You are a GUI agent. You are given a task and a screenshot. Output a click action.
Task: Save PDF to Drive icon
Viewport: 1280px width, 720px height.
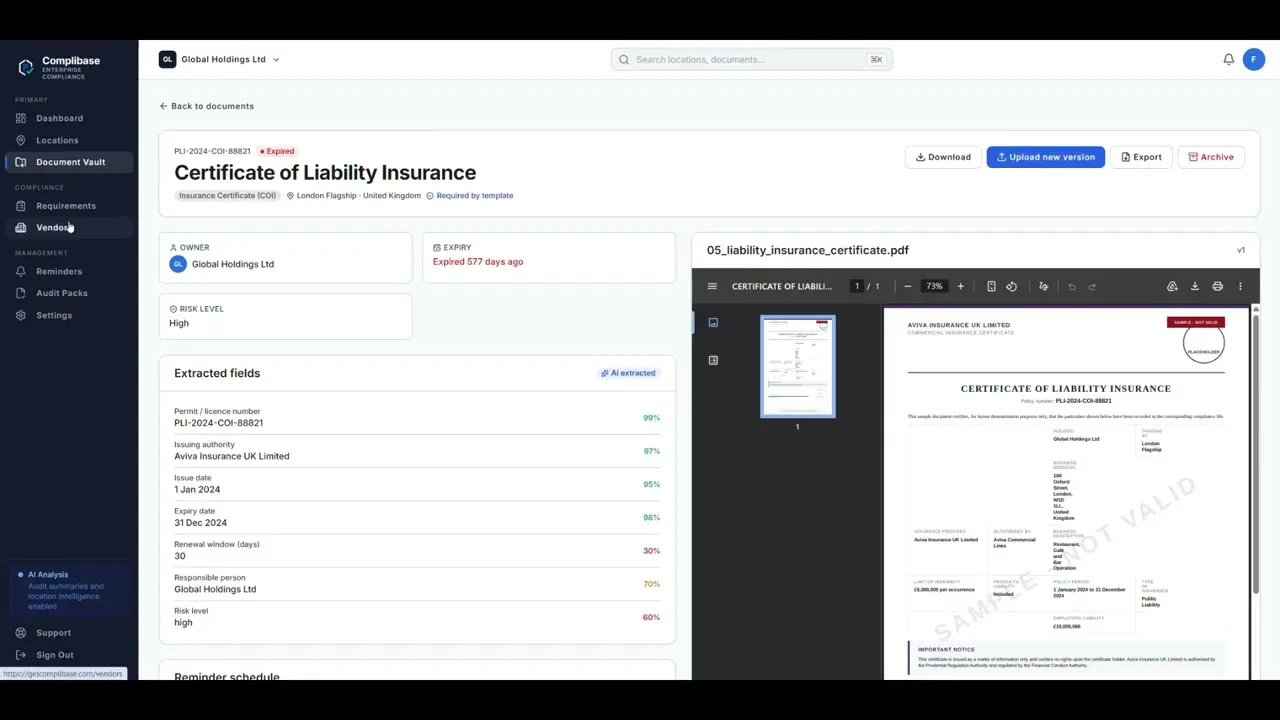(1172, 286)
